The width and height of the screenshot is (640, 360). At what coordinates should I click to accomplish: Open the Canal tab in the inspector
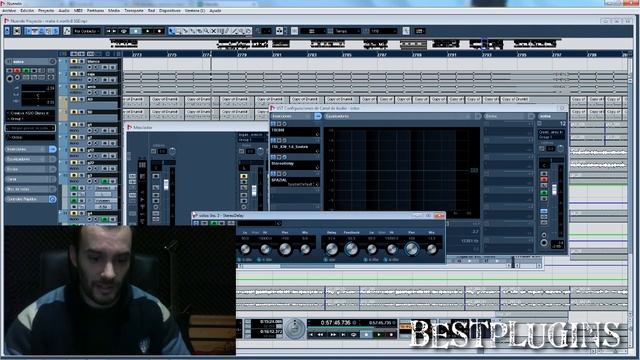pyautogui.click(x=31, y=179)
